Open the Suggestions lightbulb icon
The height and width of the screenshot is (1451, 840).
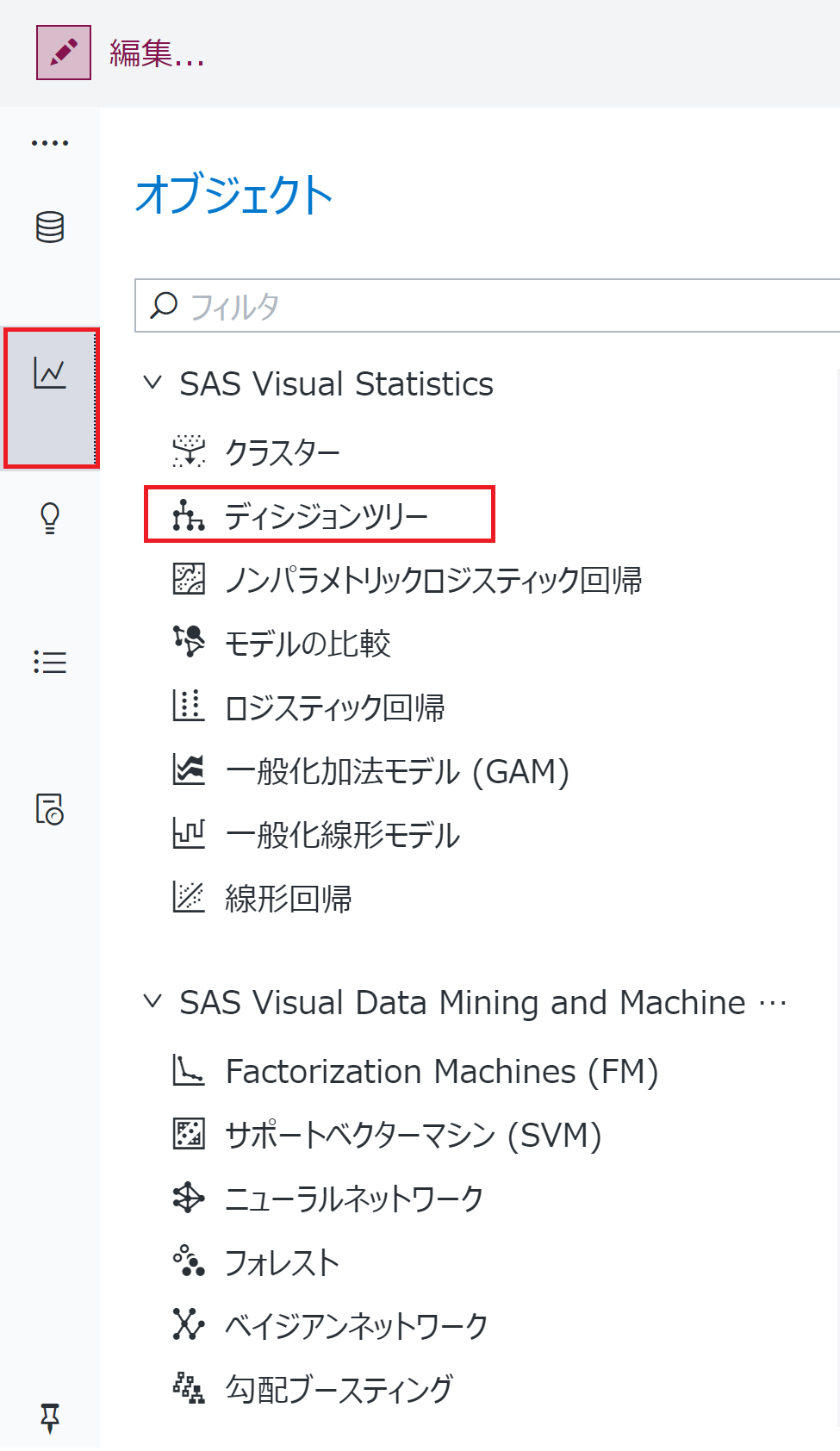point(50,518)
